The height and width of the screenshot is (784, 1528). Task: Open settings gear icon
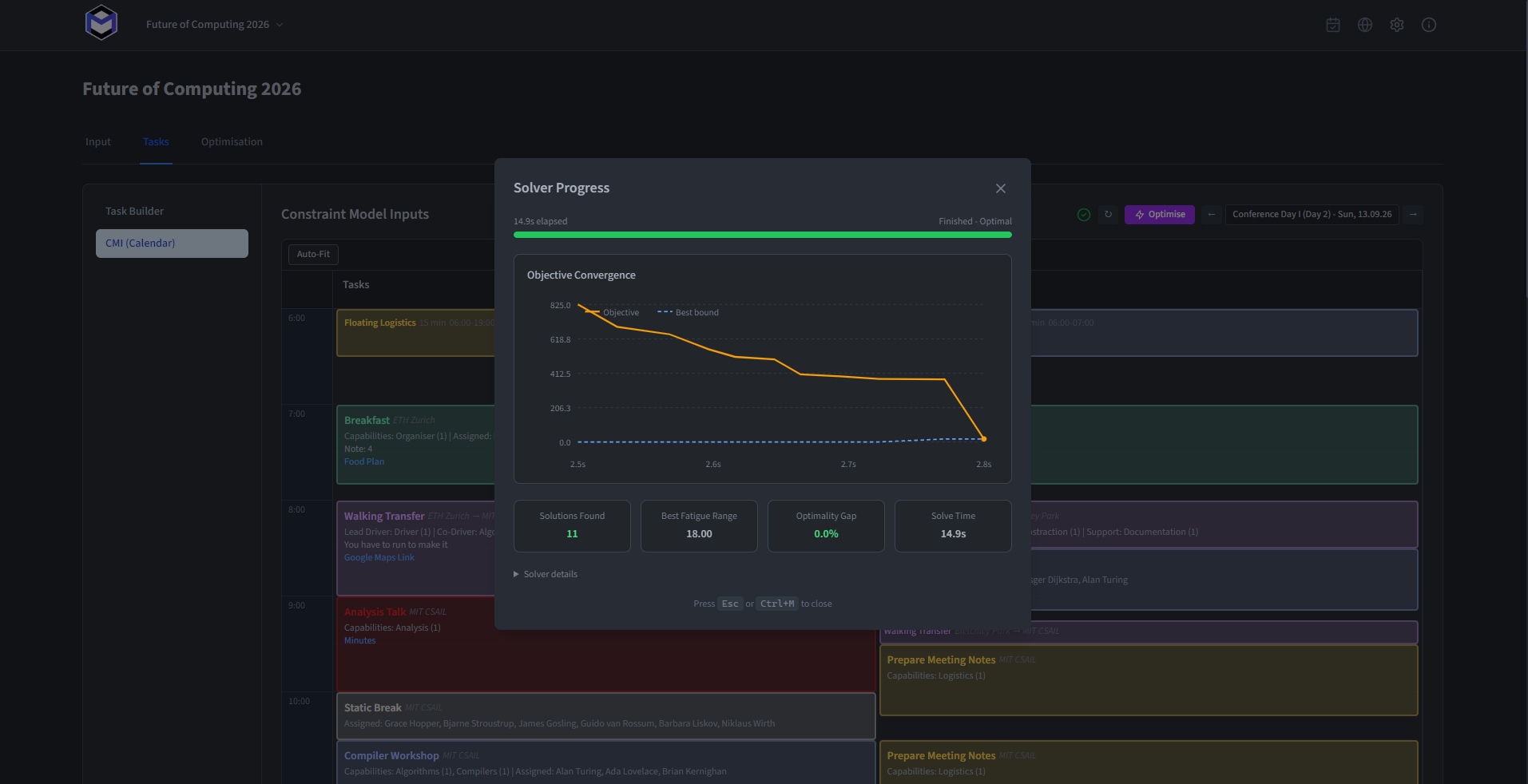point(1397,25)
